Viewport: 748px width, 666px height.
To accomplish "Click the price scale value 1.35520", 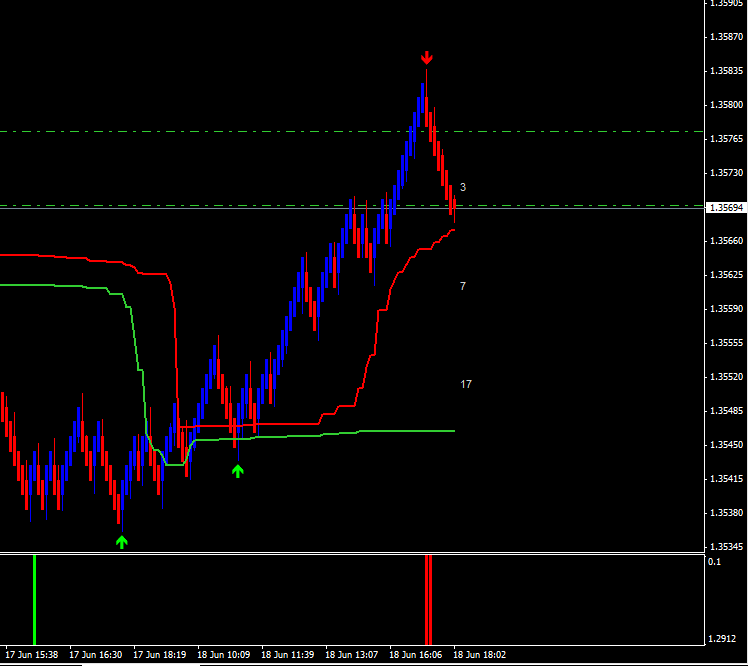I will [x=726, y=377].
